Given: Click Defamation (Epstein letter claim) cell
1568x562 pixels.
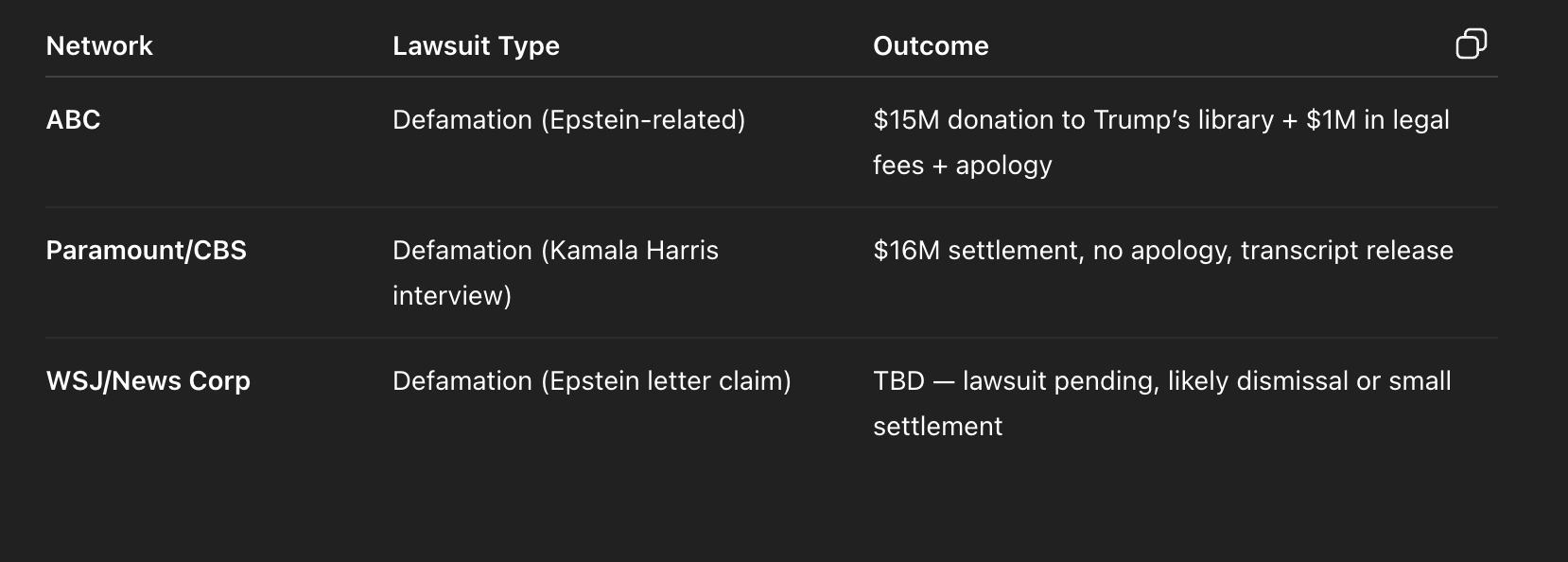Looking at the screenshot, I should [592, 381].
